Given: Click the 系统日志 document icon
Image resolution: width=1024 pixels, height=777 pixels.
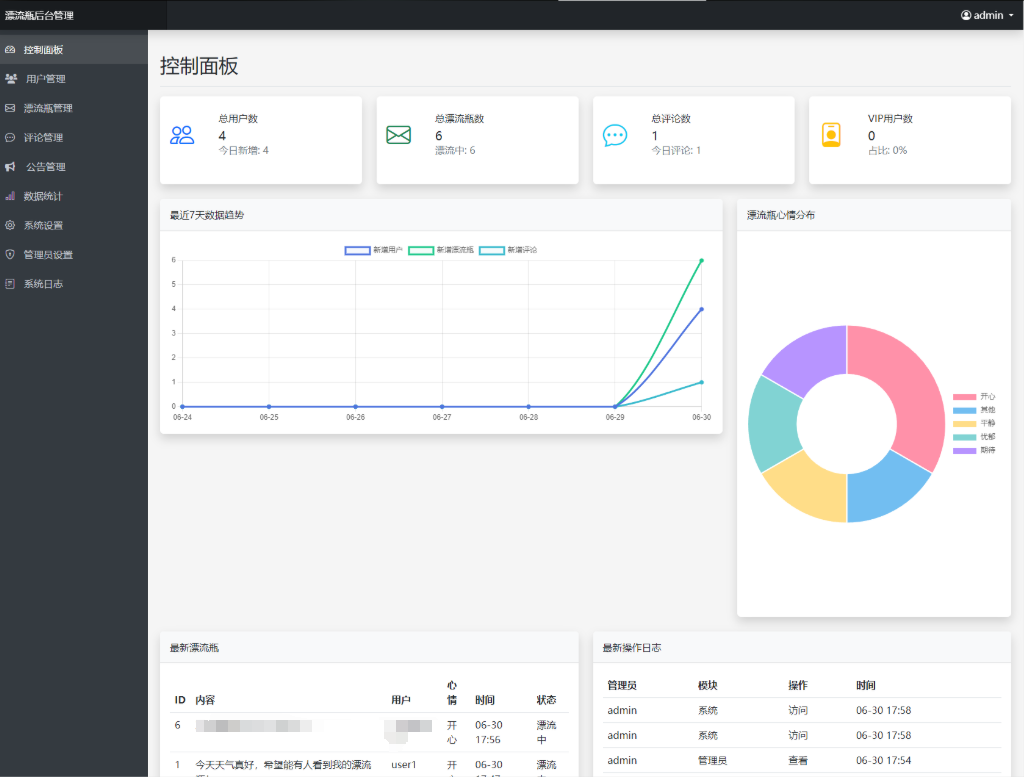Looking at the screenshot, I should pos(10,284).
